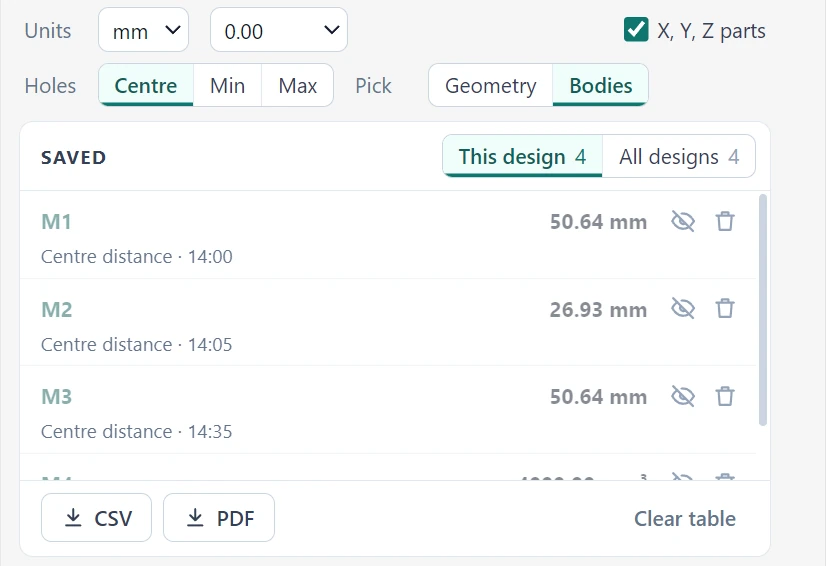Select Centre holes mode
Image resolution: width=826 pixels, height=566 pixels.
[146, 85]
